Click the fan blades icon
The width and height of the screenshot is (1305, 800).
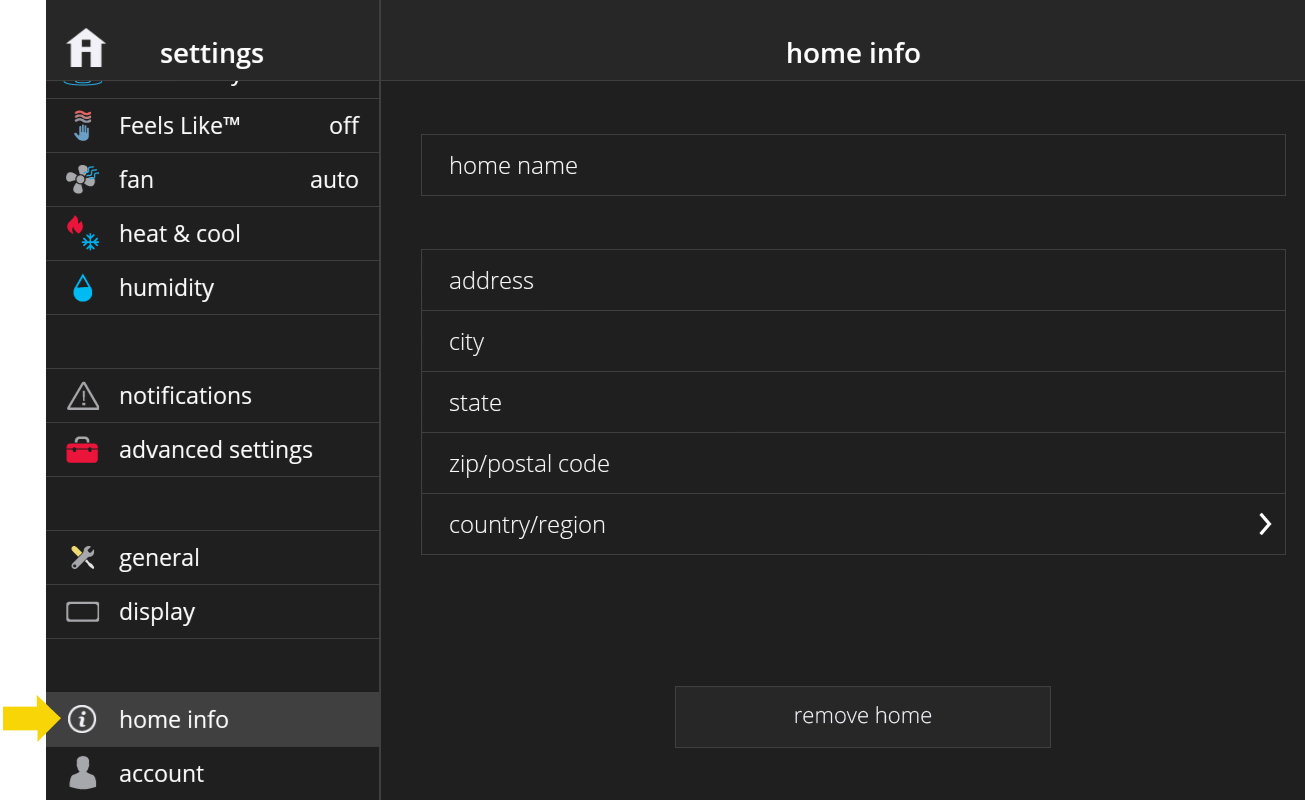[x=82, y=180]
